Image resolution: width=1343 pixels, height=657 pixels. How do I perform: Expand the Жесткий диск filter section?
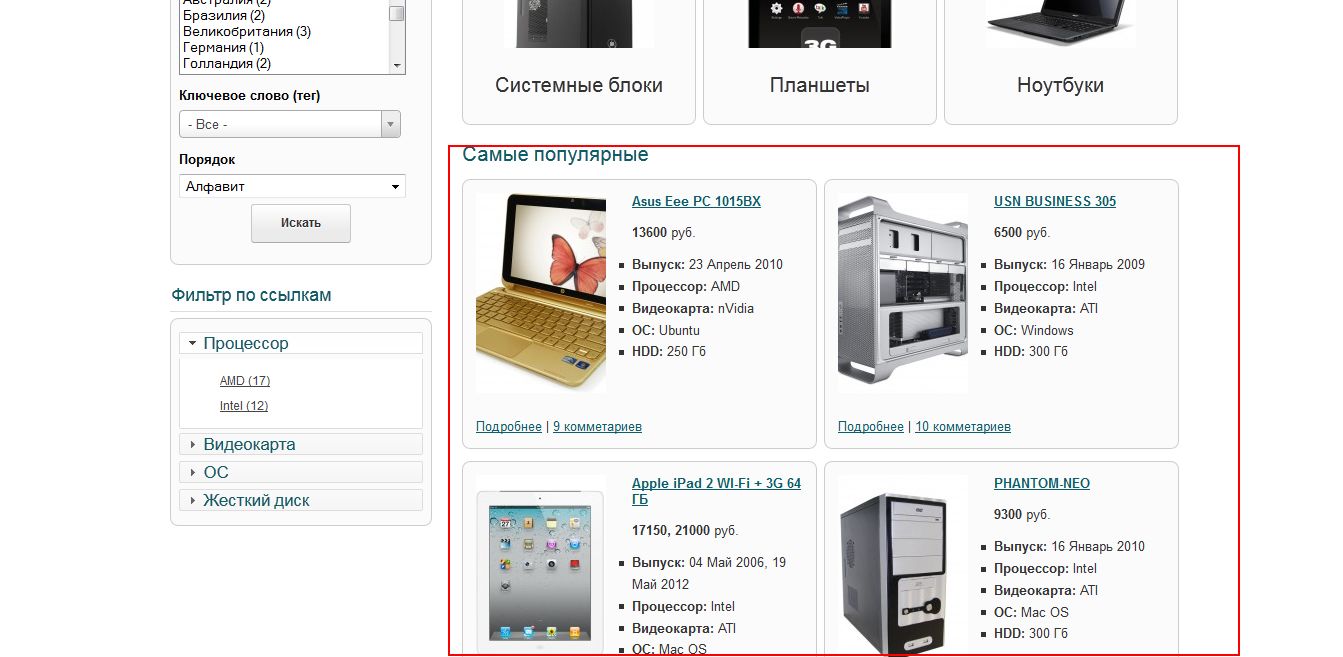pyautogui.click(x=301, y=500)
